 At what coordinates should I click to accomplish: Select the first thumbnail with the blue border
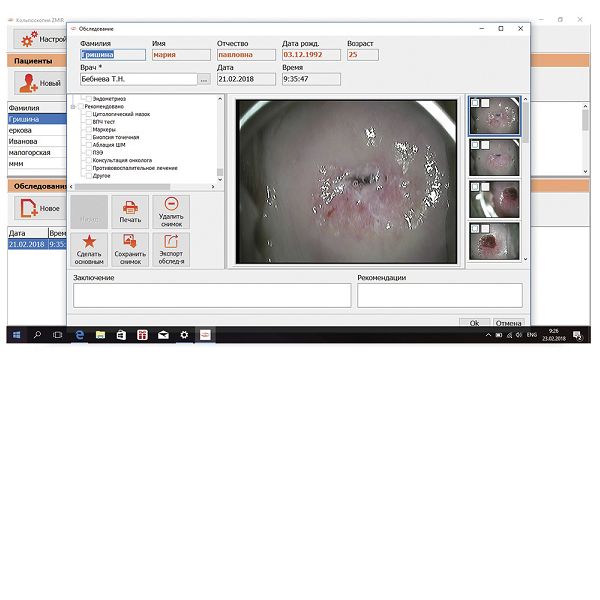pos(494,116)
